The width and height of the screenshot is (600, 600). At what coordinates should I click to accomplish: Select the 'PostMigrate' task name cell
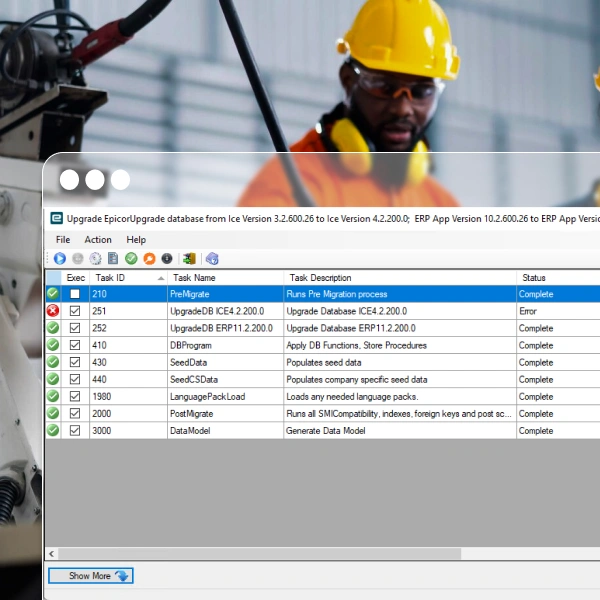coord(225,413)
